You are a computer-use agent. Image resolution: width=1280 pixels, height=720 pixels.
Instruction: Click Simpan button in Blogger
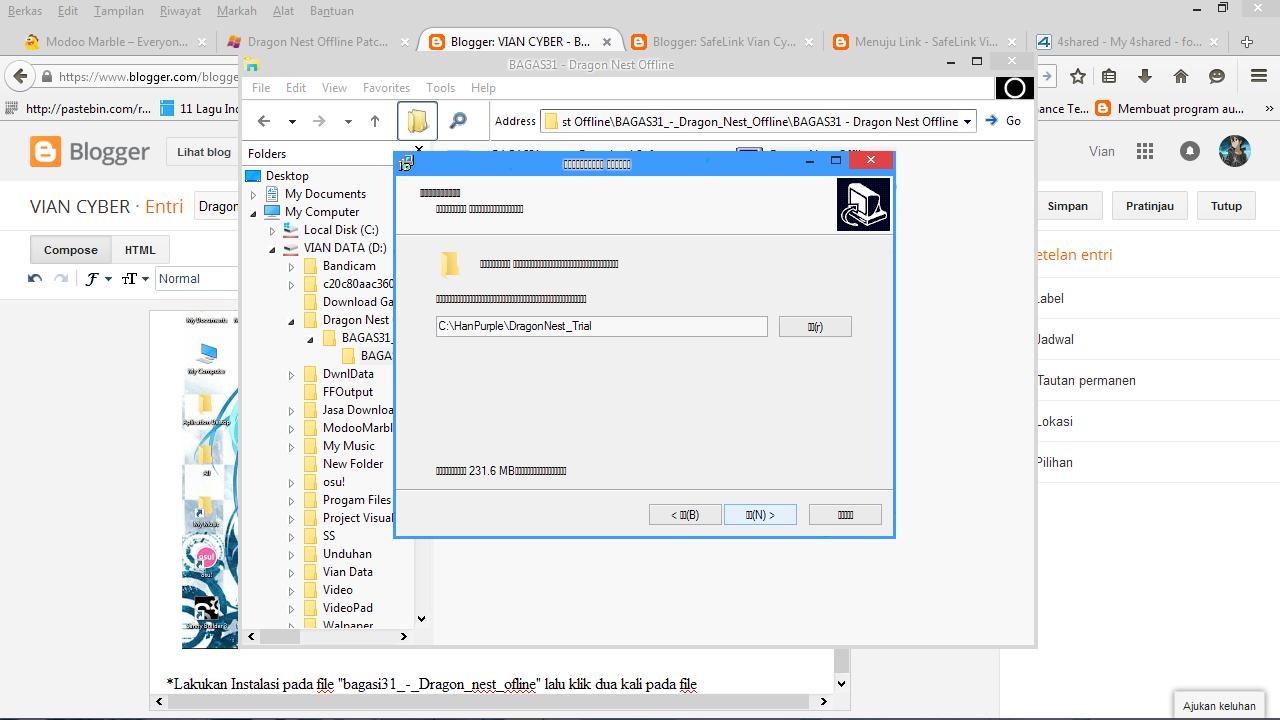(1067, 206)
